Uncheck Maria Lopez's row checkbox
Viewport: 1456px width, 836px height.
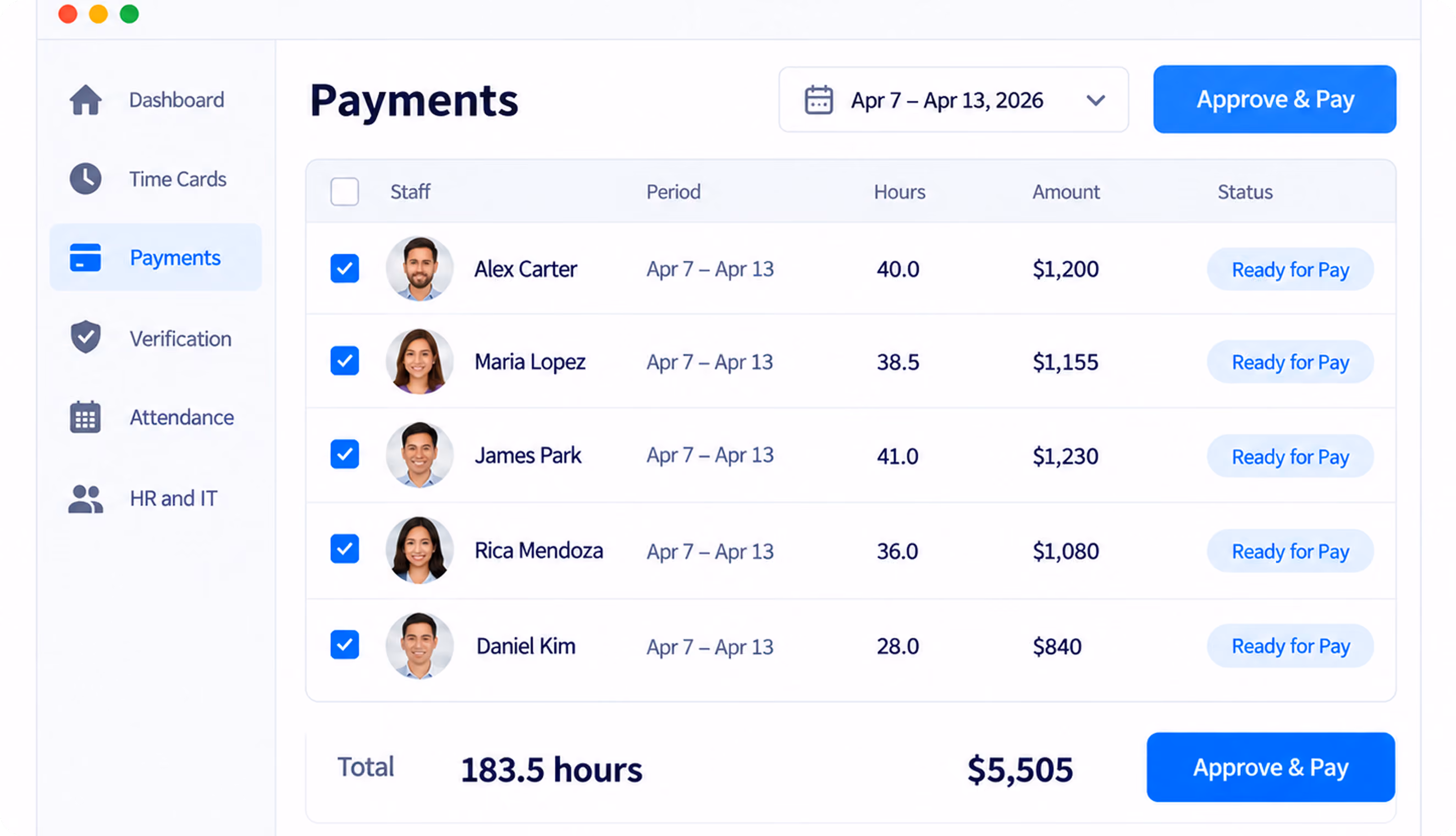(x=345, y=361)
